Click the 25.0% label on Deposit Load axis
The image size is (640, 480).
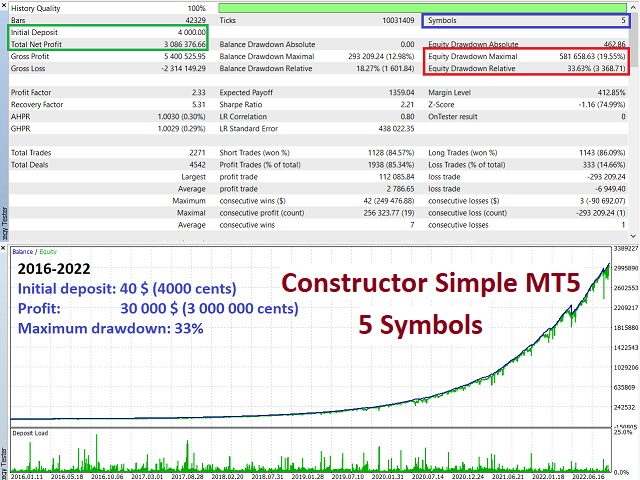[622, 432]
